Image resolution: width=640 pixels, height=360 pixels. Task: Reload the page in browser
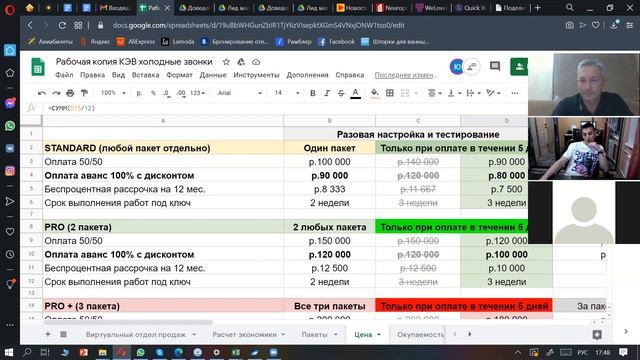[62, 25]
